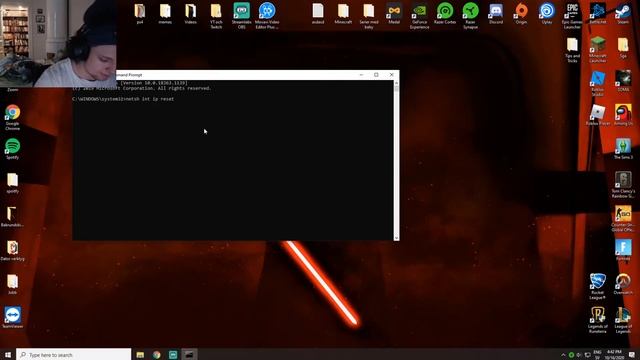Switch to Command Prompt taskbar button

pos(189,354)
